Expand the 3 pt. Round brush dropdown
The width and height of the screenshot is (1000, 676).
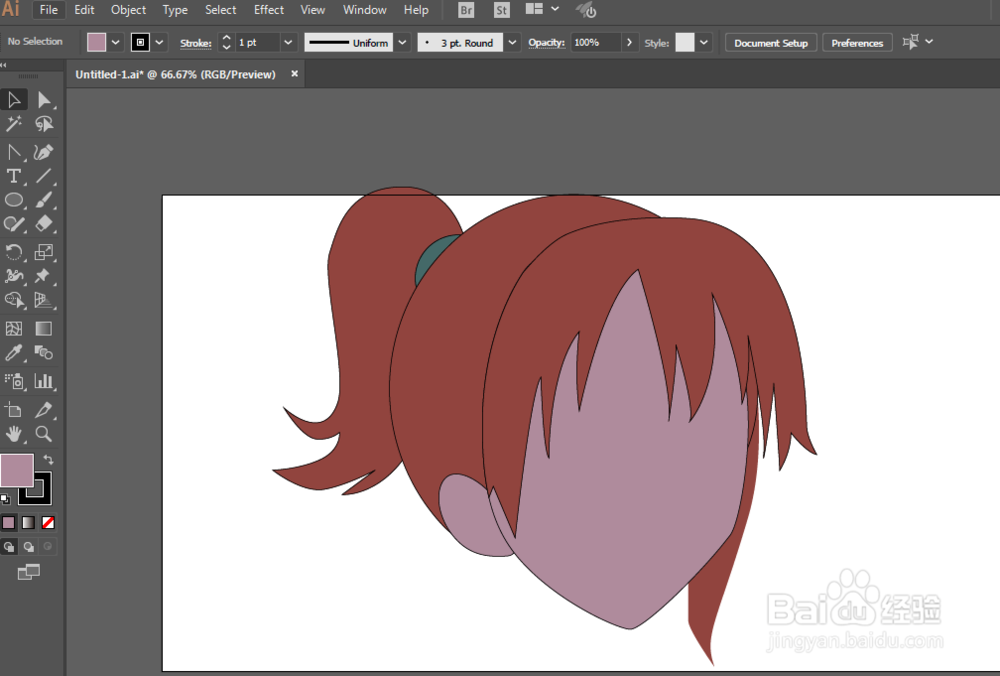[x=512, y=43]
